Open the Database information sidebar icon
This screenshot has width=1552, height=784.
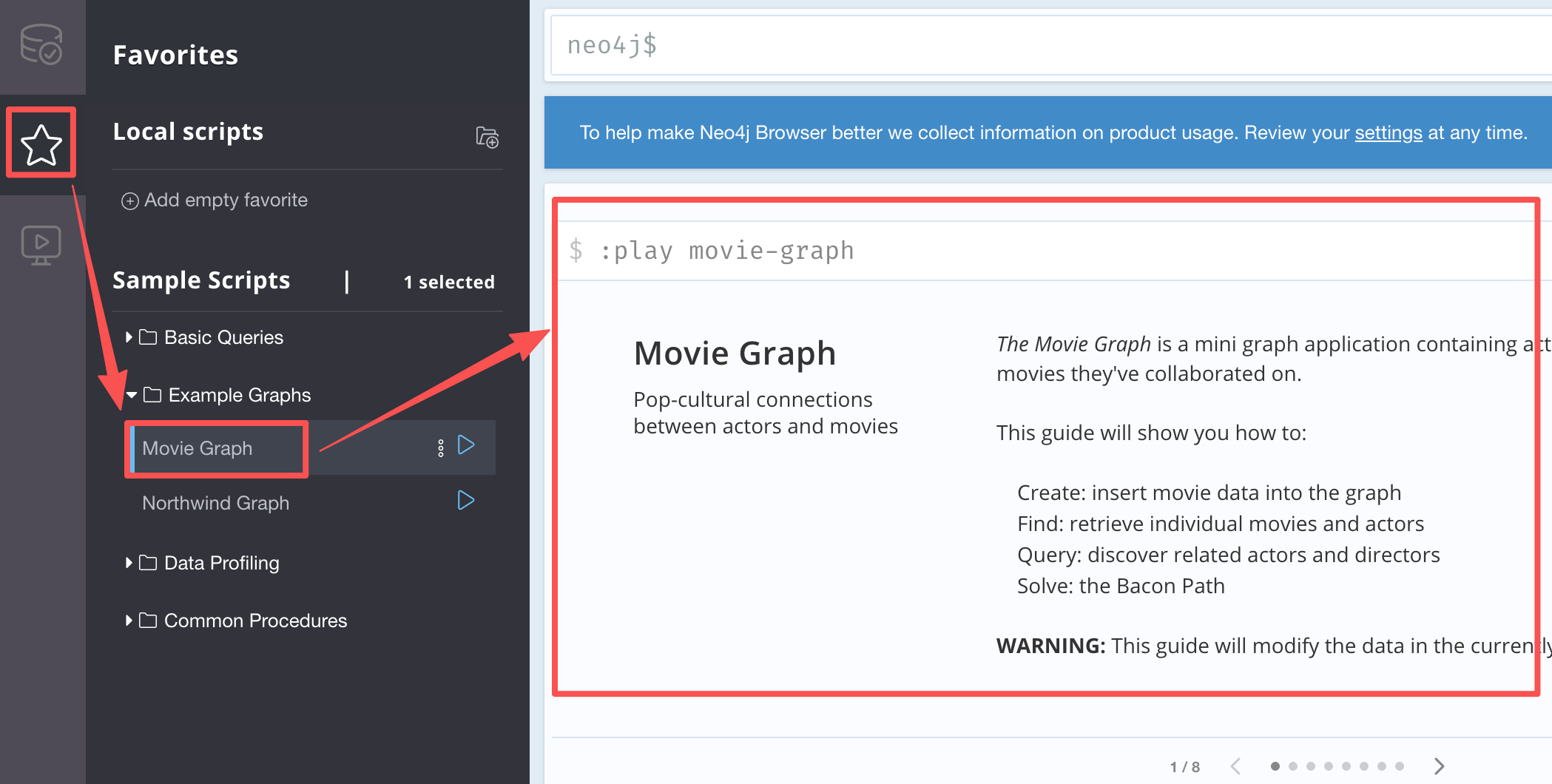tap(41, 44)
